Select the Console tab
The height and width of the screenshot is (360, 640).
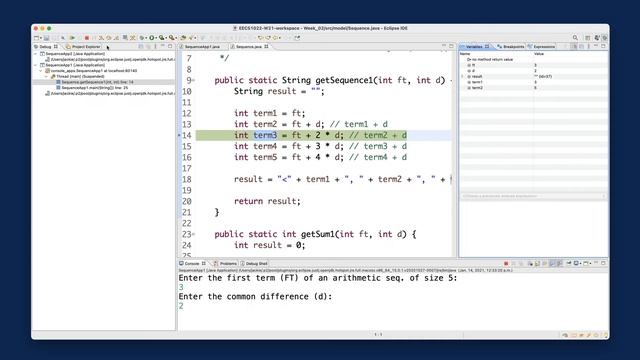pos(192,264)
